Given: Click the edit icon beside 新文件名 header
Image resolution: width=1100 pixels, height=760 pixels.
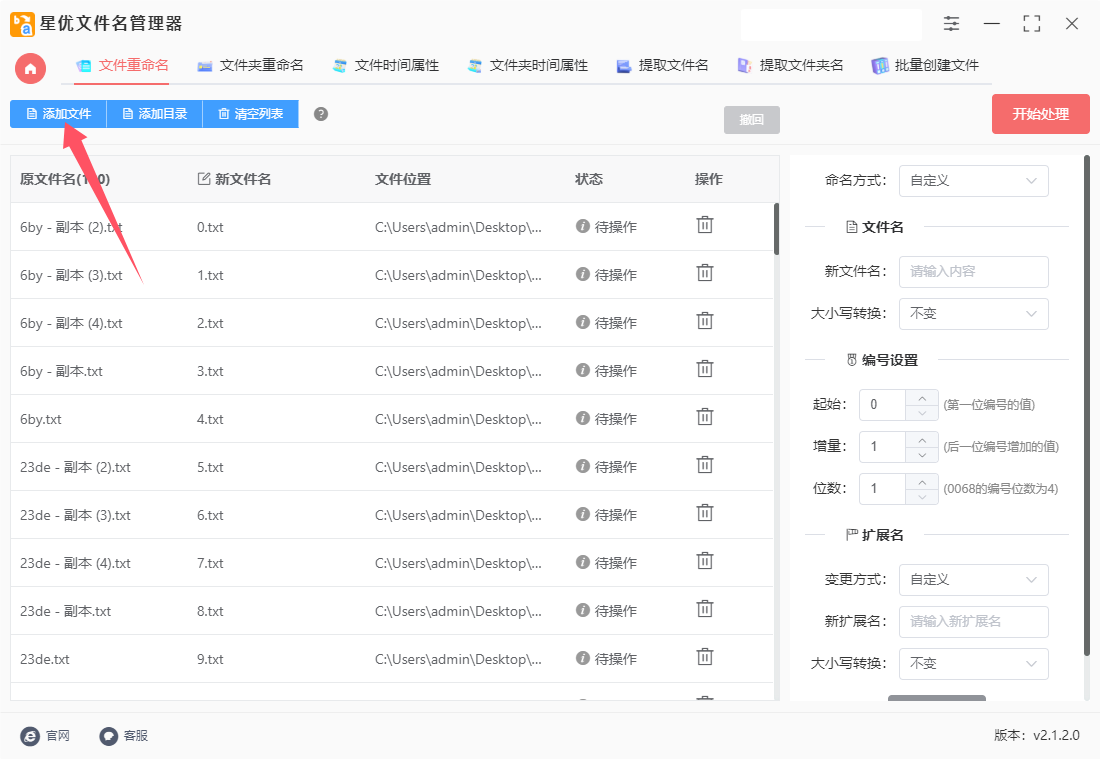Looking at the screenshot, I should pos(204,179).
